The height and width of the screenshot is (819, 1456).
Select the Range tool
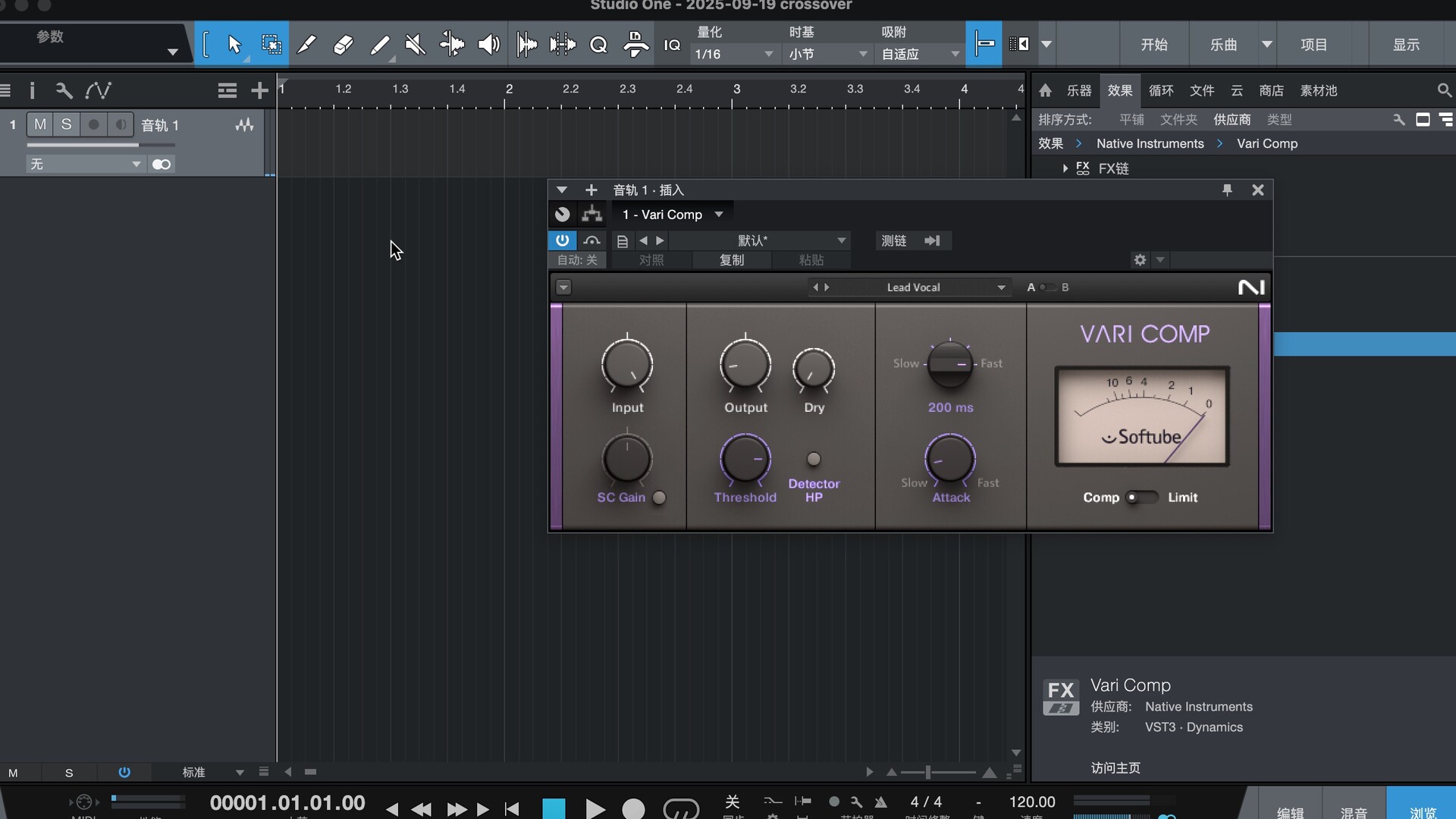click(271, 45)
